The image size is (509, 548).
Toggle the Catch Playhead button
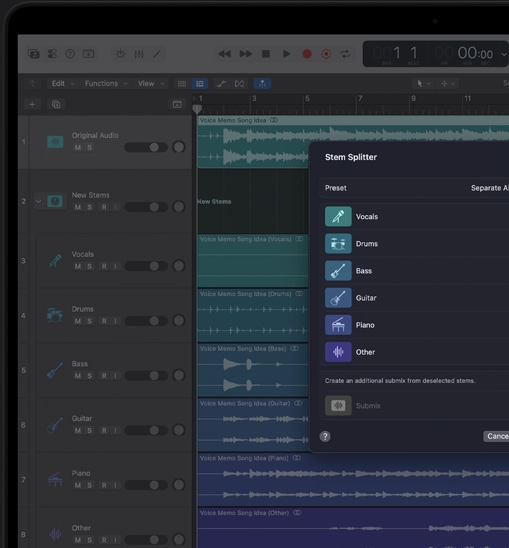tap(262, 84)
